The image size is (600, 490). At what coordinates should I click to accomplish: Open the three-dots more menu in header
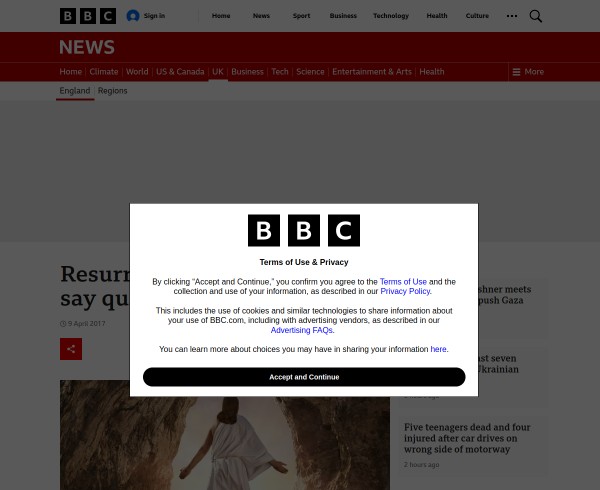[x=512, y=16]
